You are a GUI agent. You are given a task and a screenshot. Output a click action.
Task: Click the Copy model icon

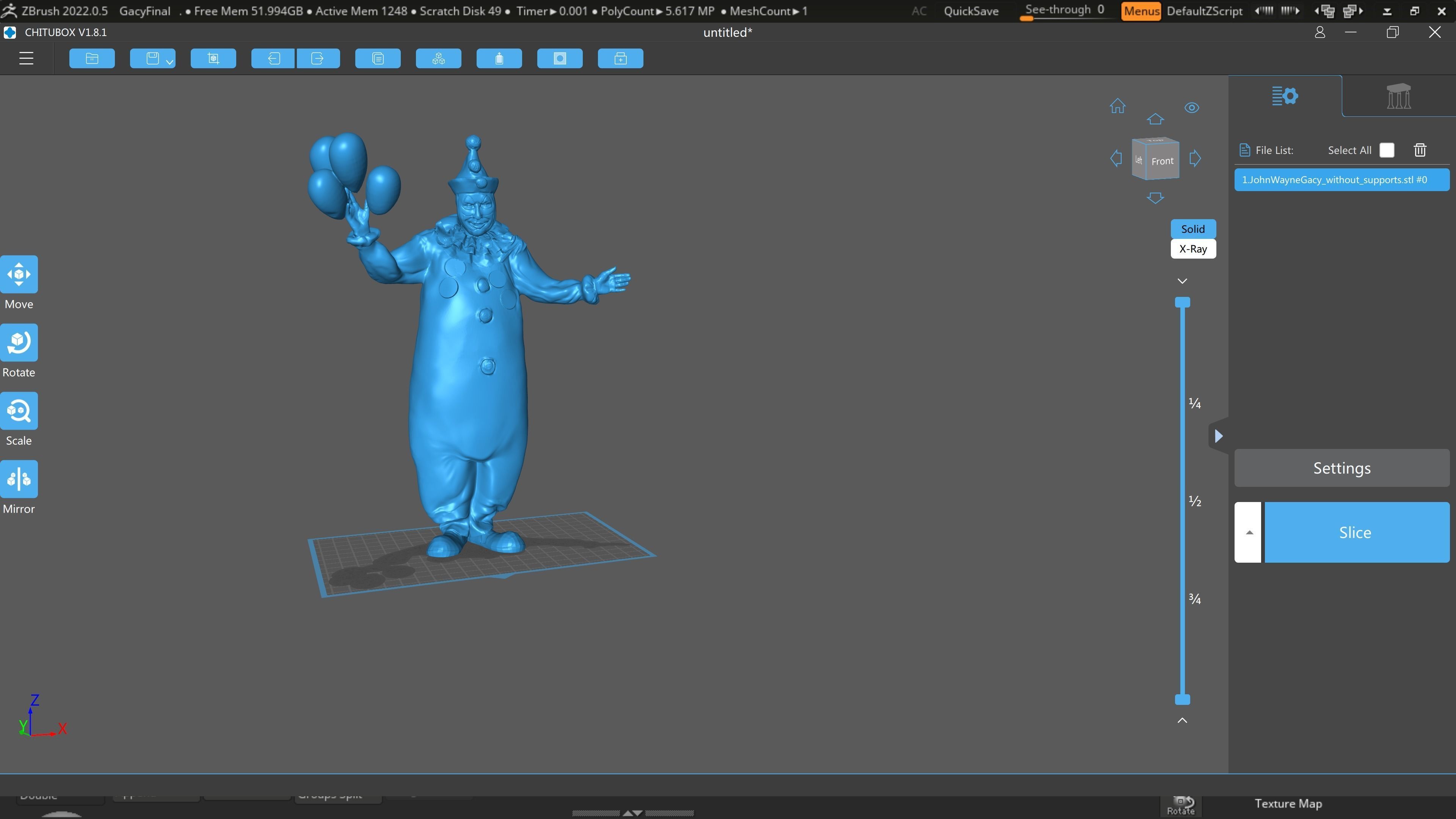[378, 58]
